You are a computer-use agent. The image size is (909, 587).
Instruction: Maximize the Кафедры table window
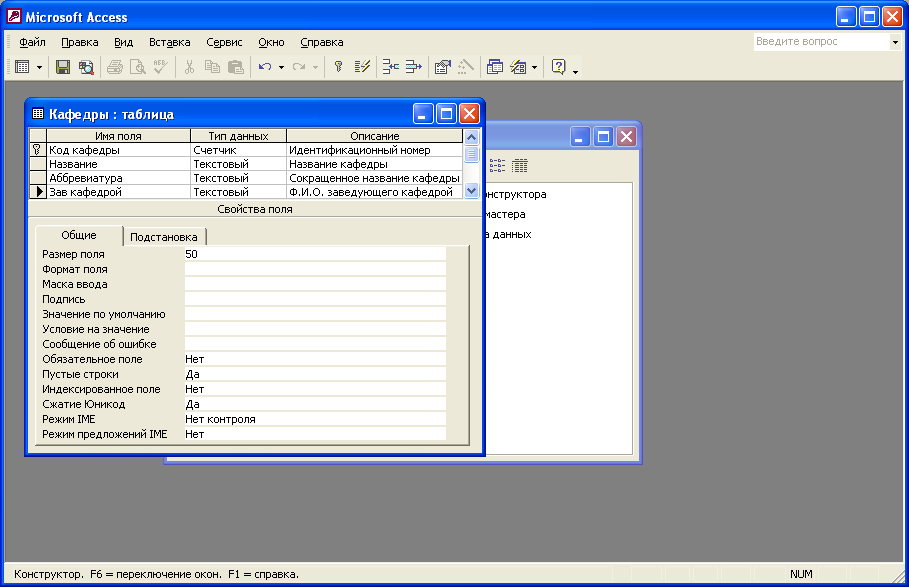coord(446,114)
